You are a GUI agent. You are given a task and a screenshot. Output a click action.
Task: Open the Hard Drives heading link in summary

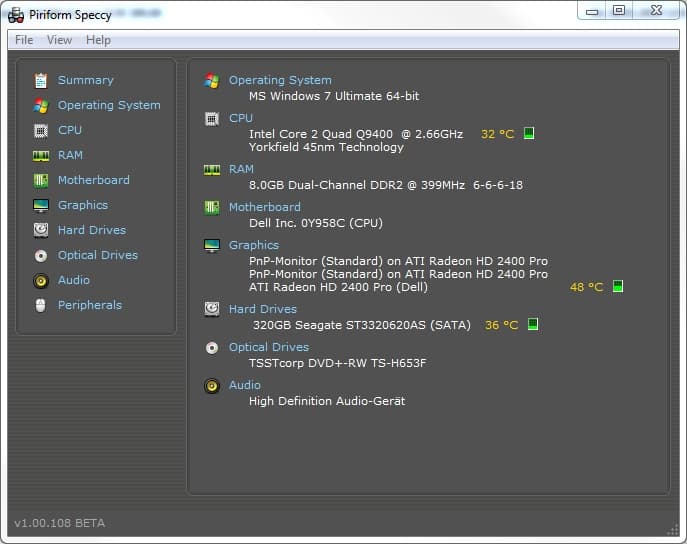point(263,309)
